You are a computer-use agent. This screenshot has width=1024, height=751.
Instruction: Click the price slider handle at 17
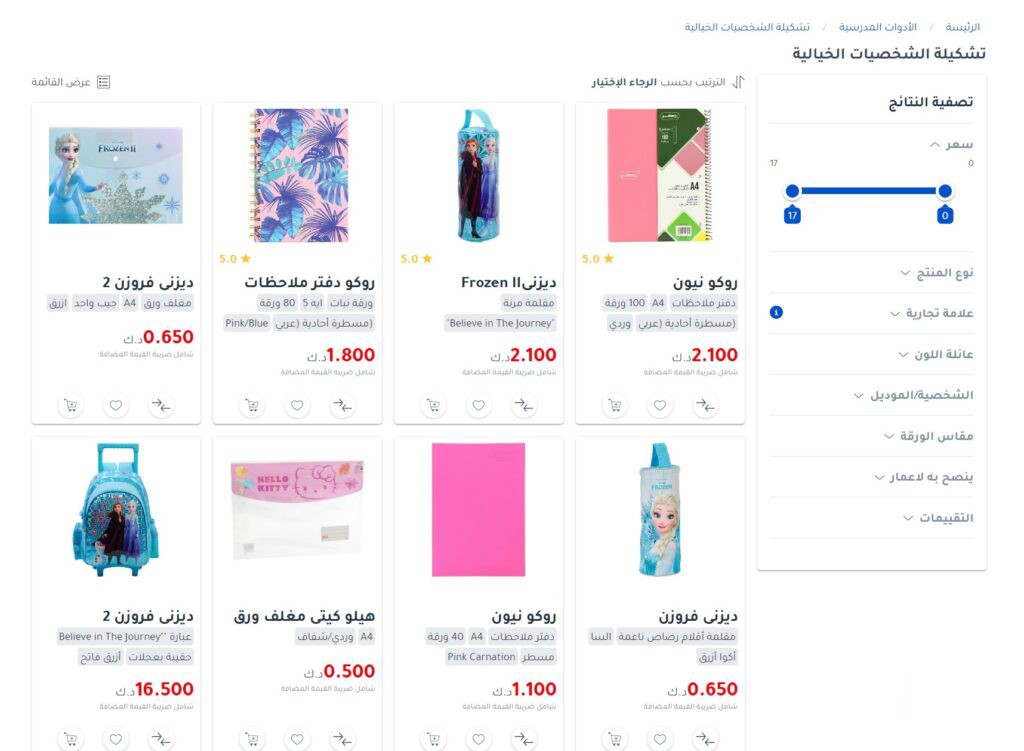coord(792,191)
